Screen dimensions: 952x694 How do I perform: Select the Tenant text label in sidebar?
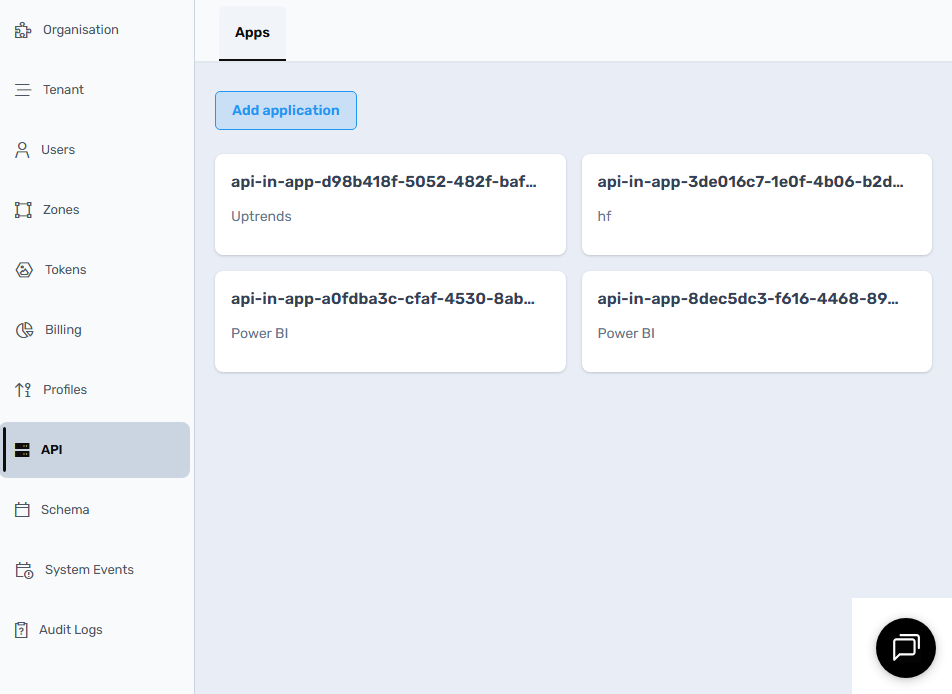[63, 90]
